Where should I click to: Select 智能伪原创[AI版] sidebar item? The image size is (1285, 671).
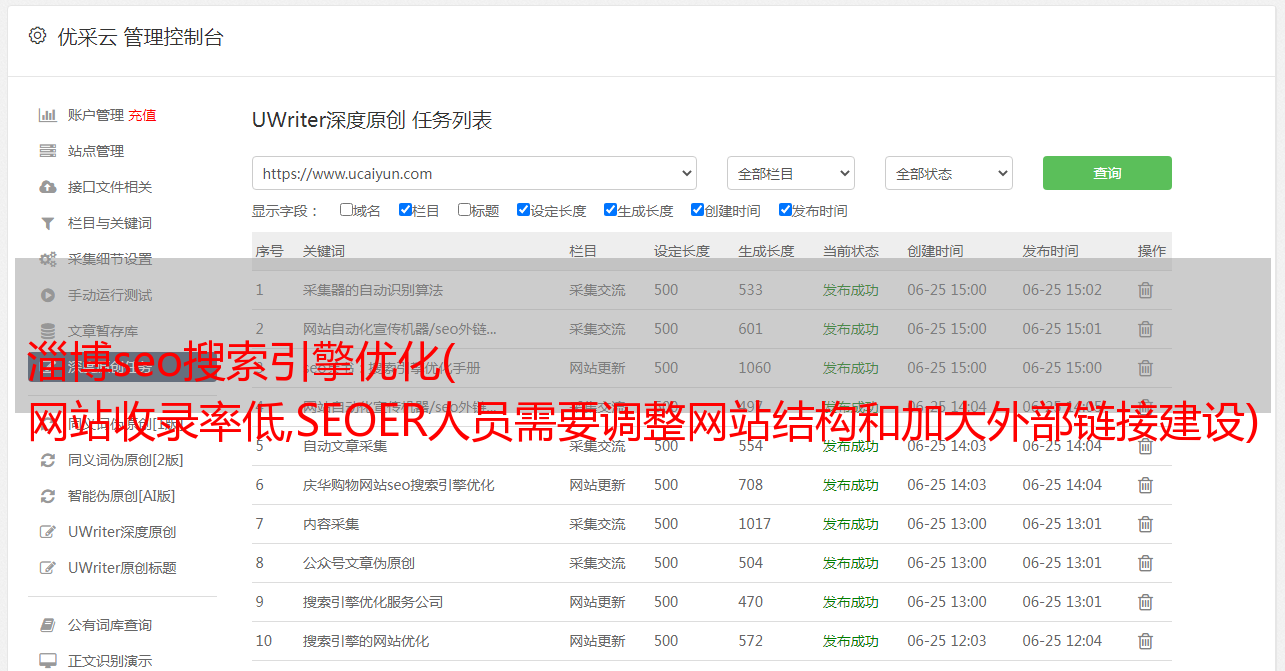pos(121,496)
